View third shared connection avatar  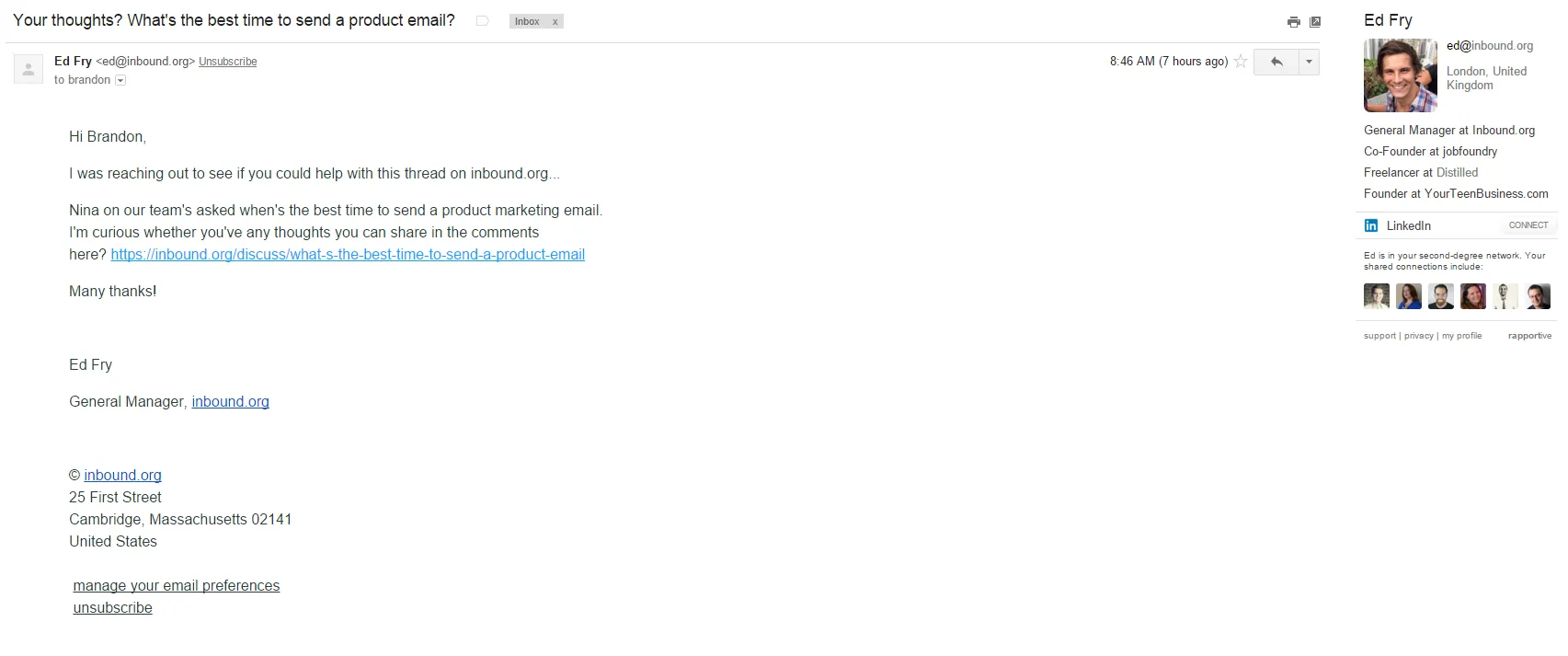click(1441, 296)
